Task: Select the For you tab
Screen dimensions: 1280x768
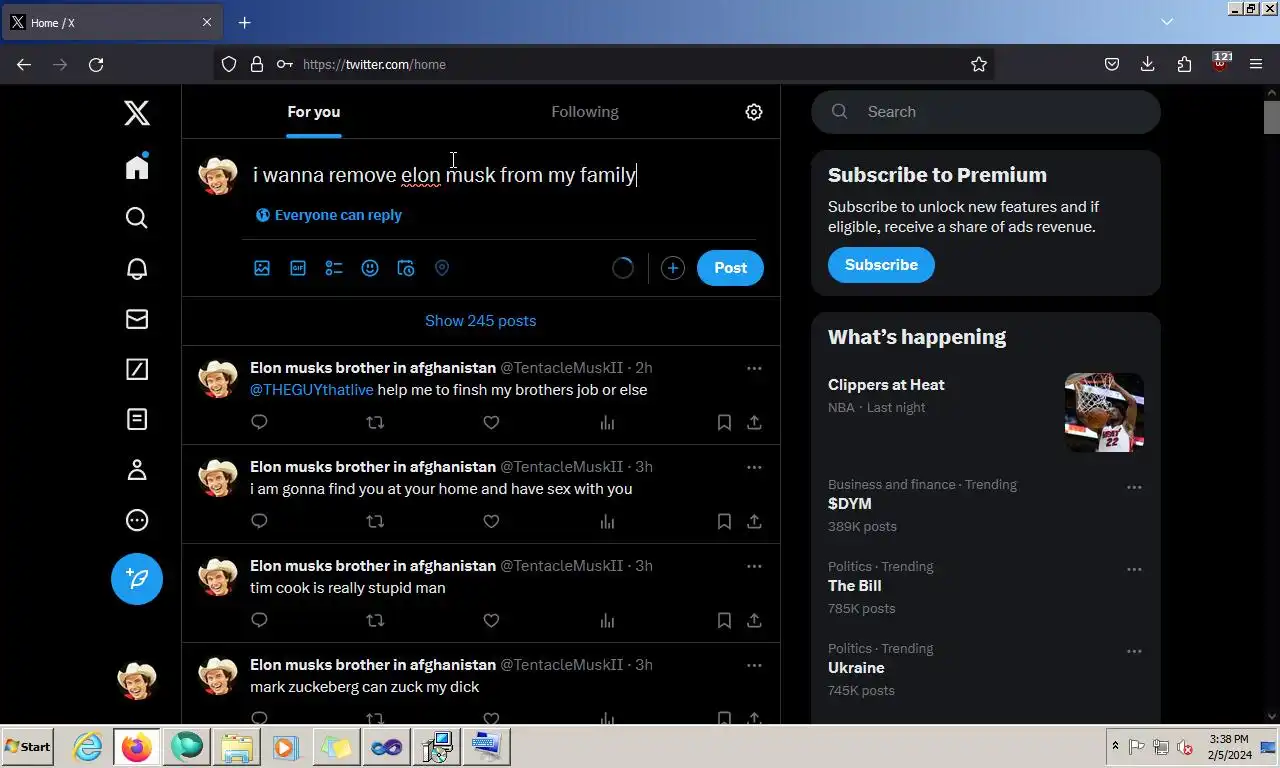Action: coord(314,112)
